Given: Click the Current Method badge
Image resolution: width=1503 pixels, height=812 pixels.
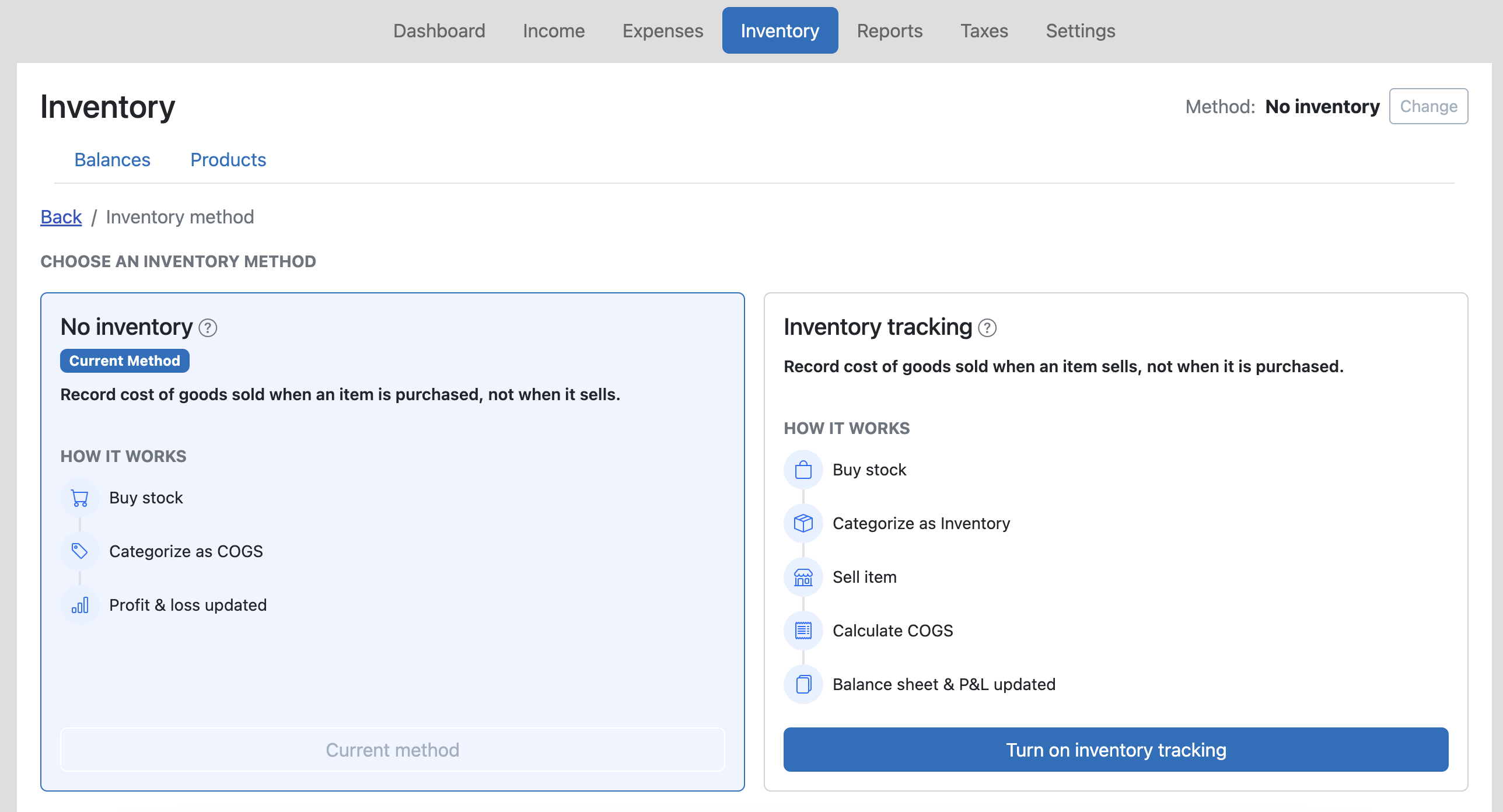Looking at the screenshot, I should pos(125,361).
